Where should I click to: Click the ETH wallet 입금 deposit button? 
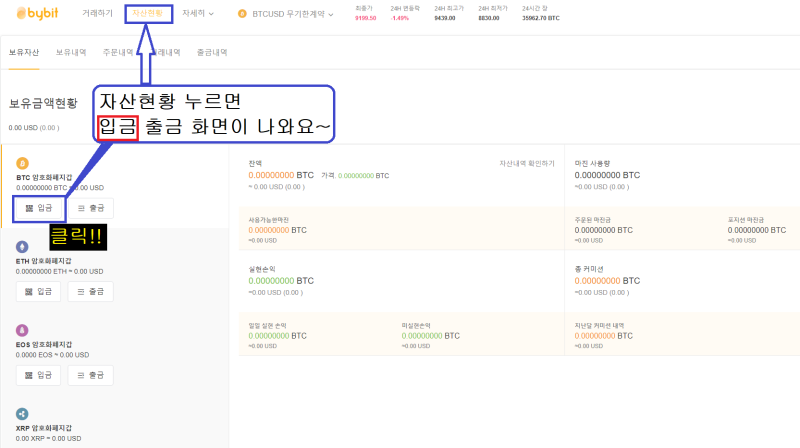coord(38,291)
